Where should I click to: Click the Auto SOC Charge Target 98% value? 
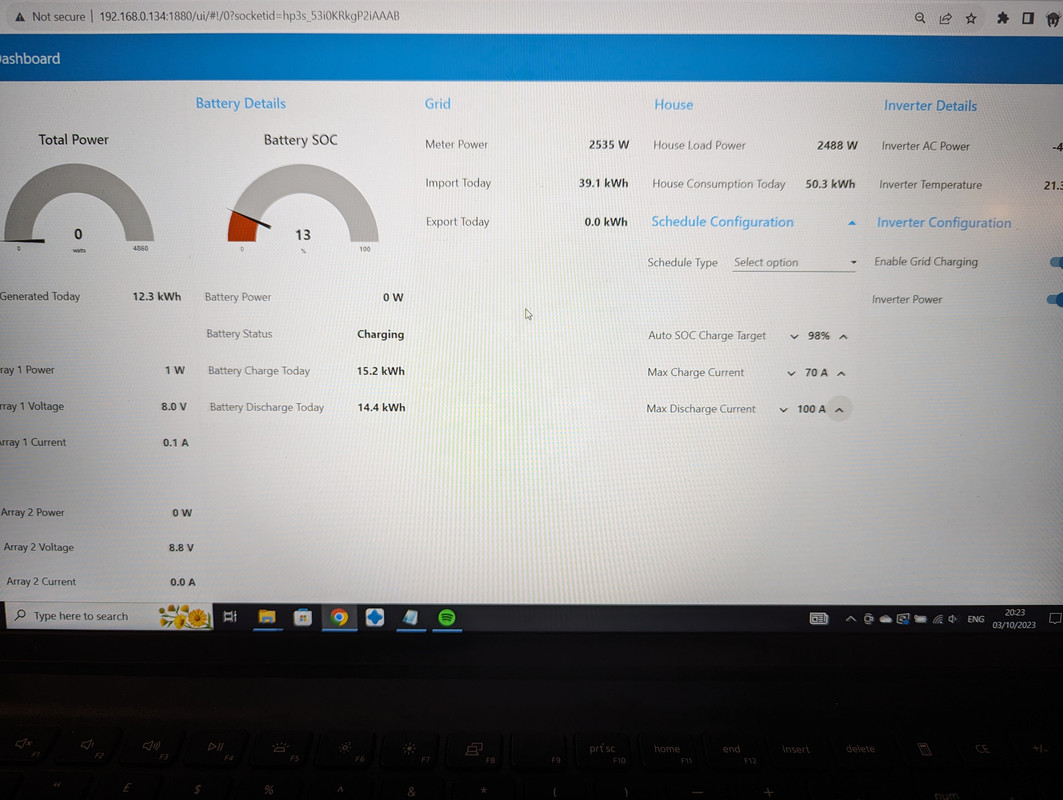point(818,336)
